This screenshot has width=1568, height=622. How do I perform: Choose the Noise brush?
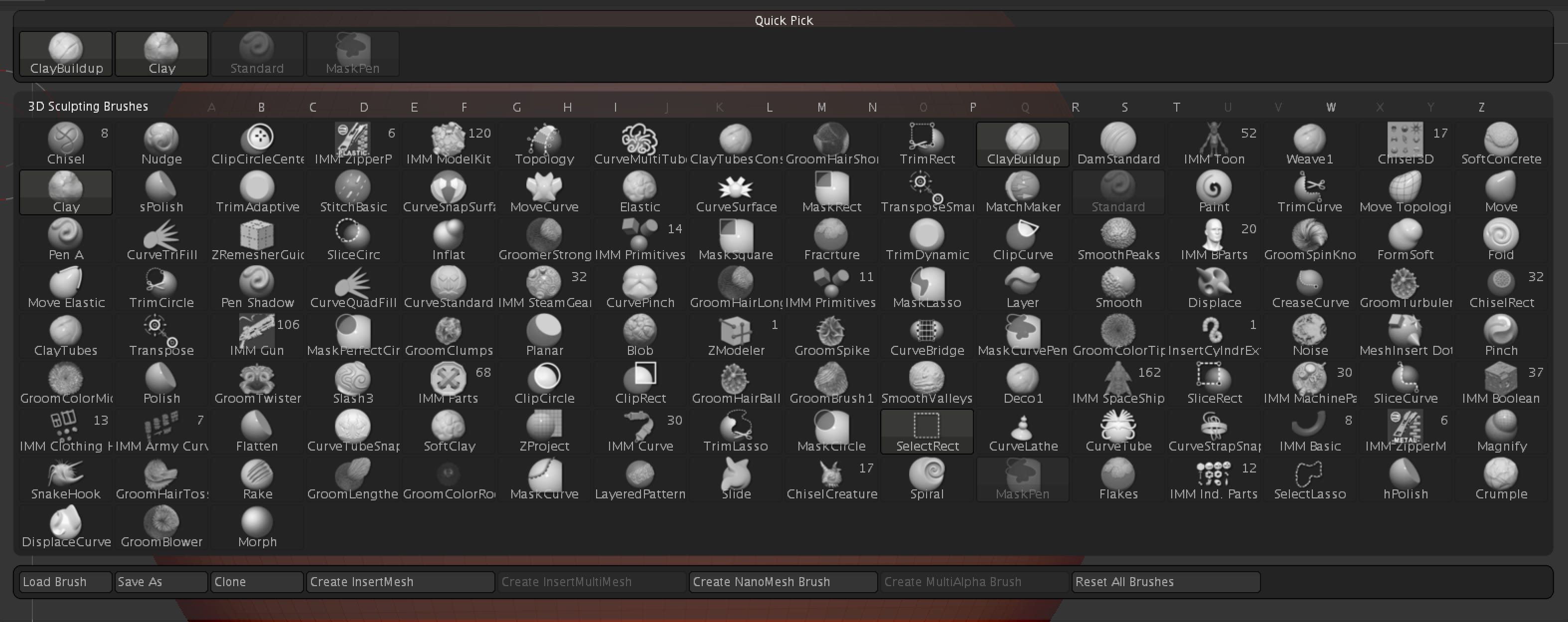1309,336
